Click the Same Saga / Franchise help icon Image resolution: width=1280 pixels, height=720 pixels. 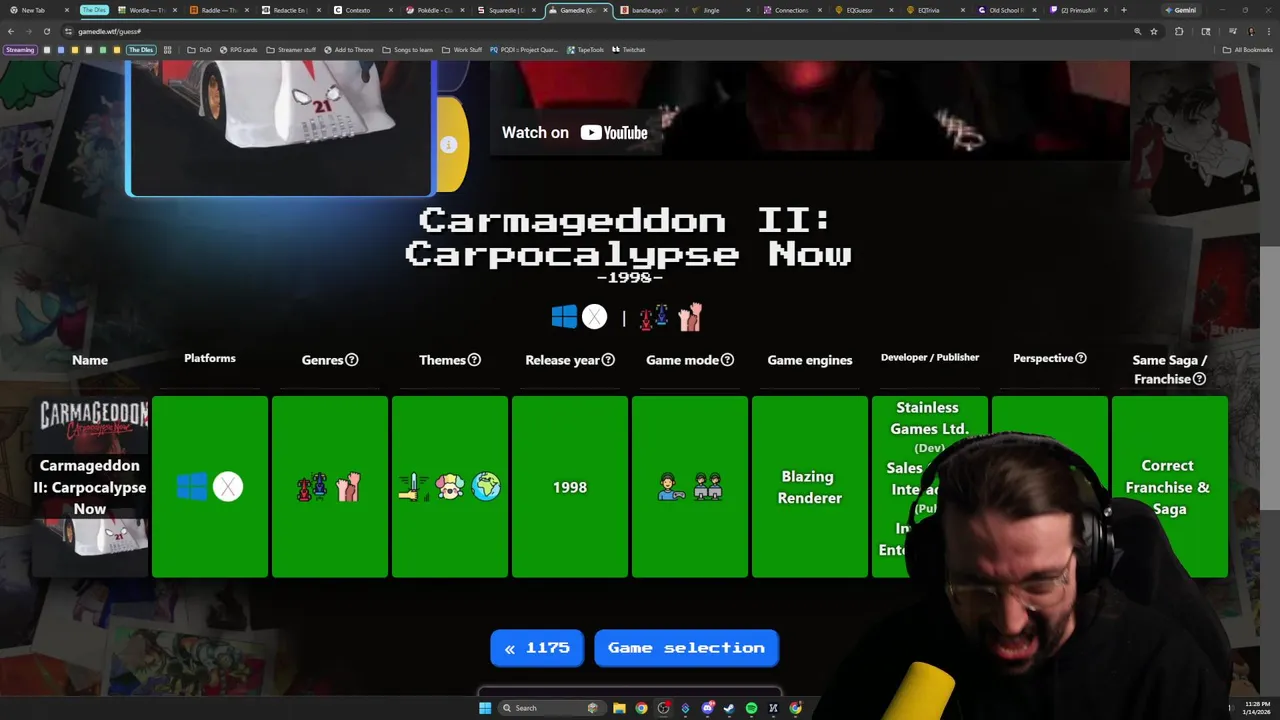point(1199,379)
